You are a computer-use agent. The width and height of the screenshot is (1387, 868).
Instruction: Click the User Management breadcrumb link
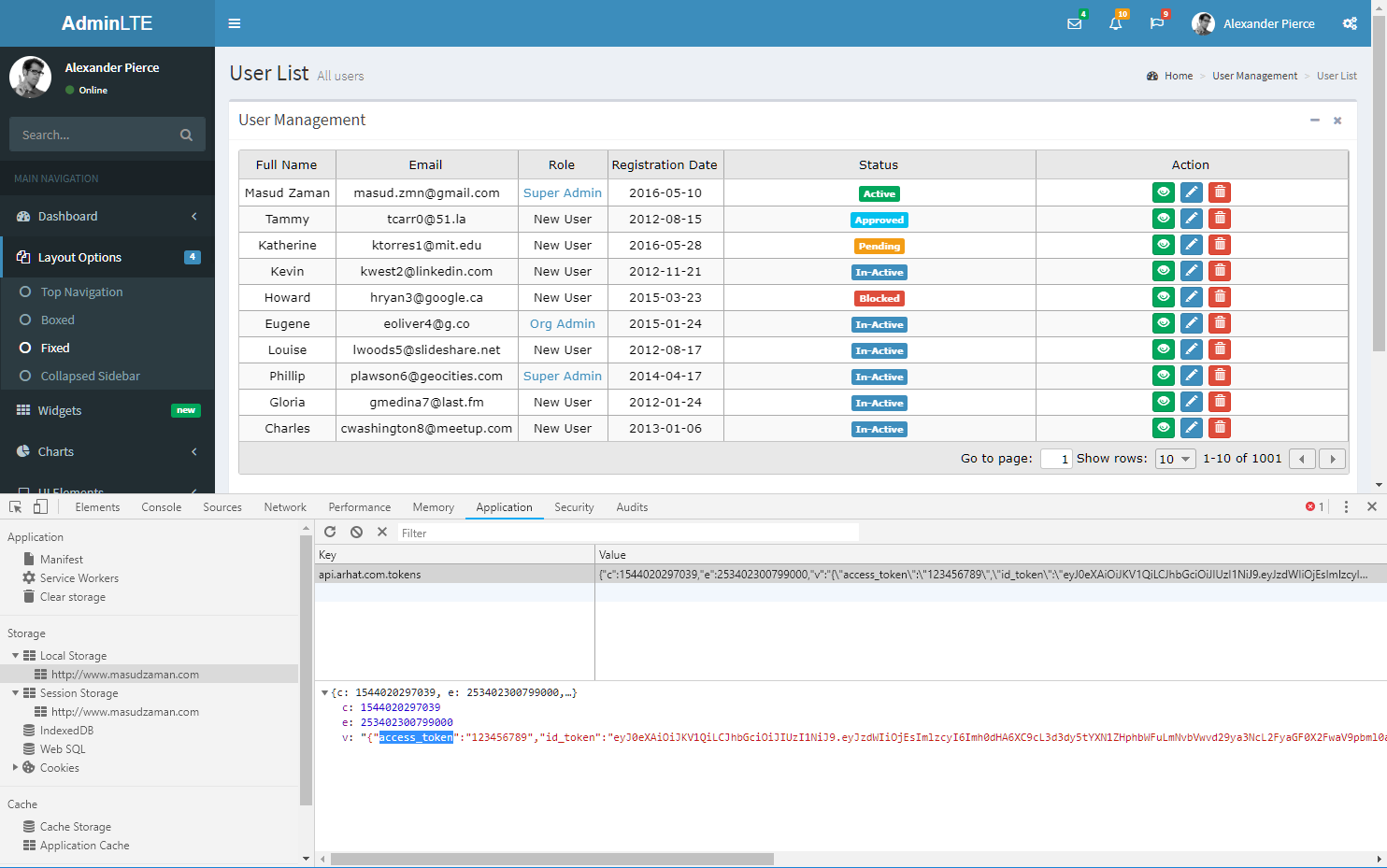click(1254, 76)
